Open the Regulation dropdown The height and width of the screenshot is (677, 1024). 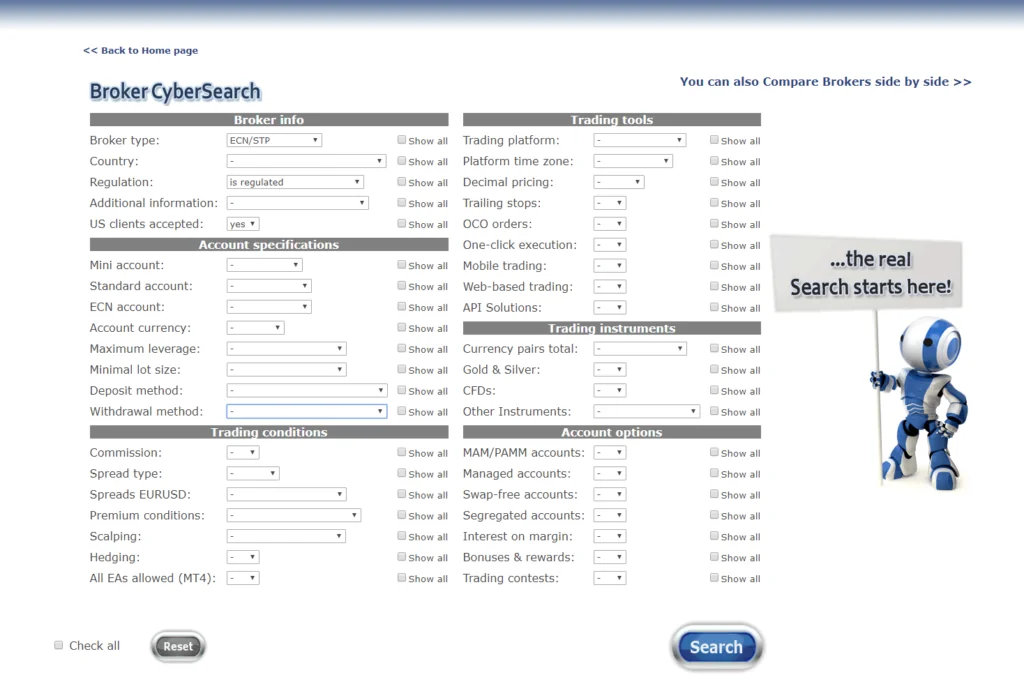coord(295,182)
